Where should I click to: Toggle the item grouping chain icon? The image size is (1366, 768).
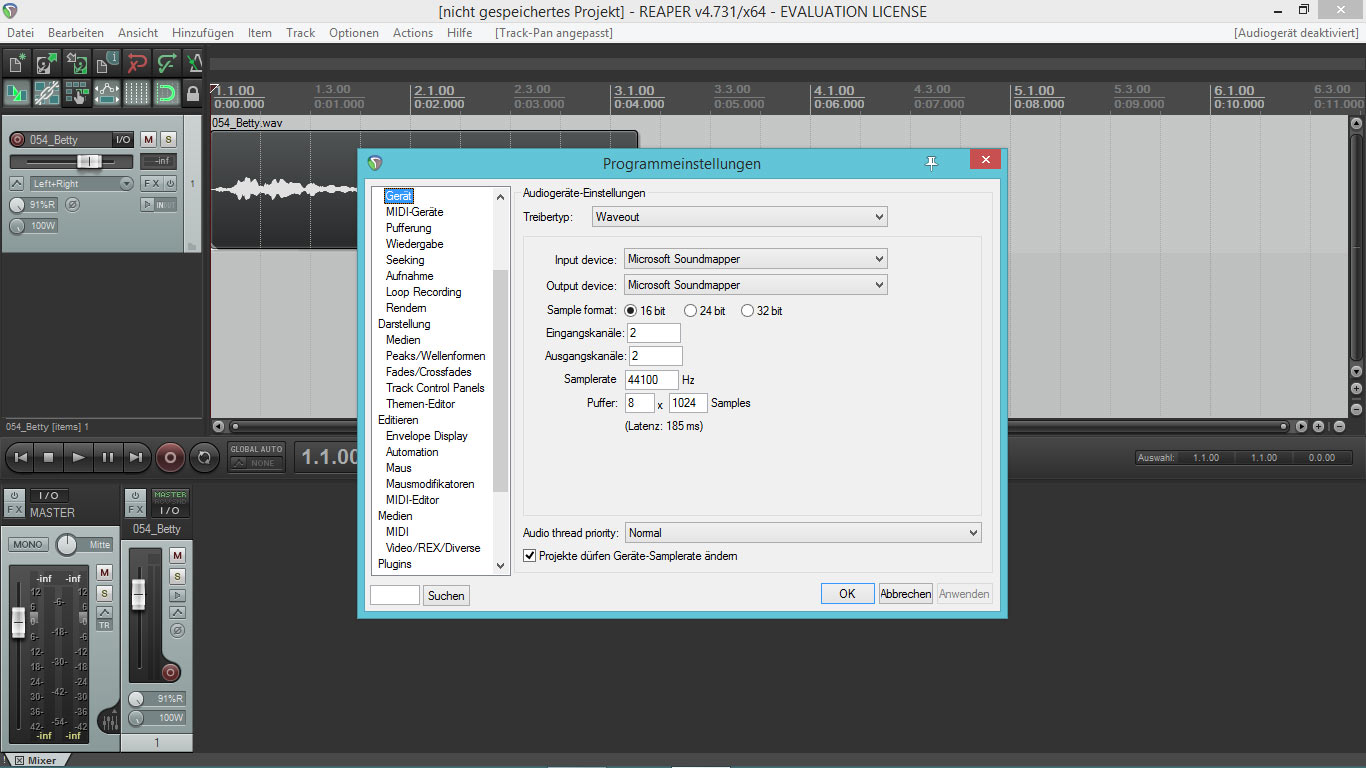pos(46,94)
